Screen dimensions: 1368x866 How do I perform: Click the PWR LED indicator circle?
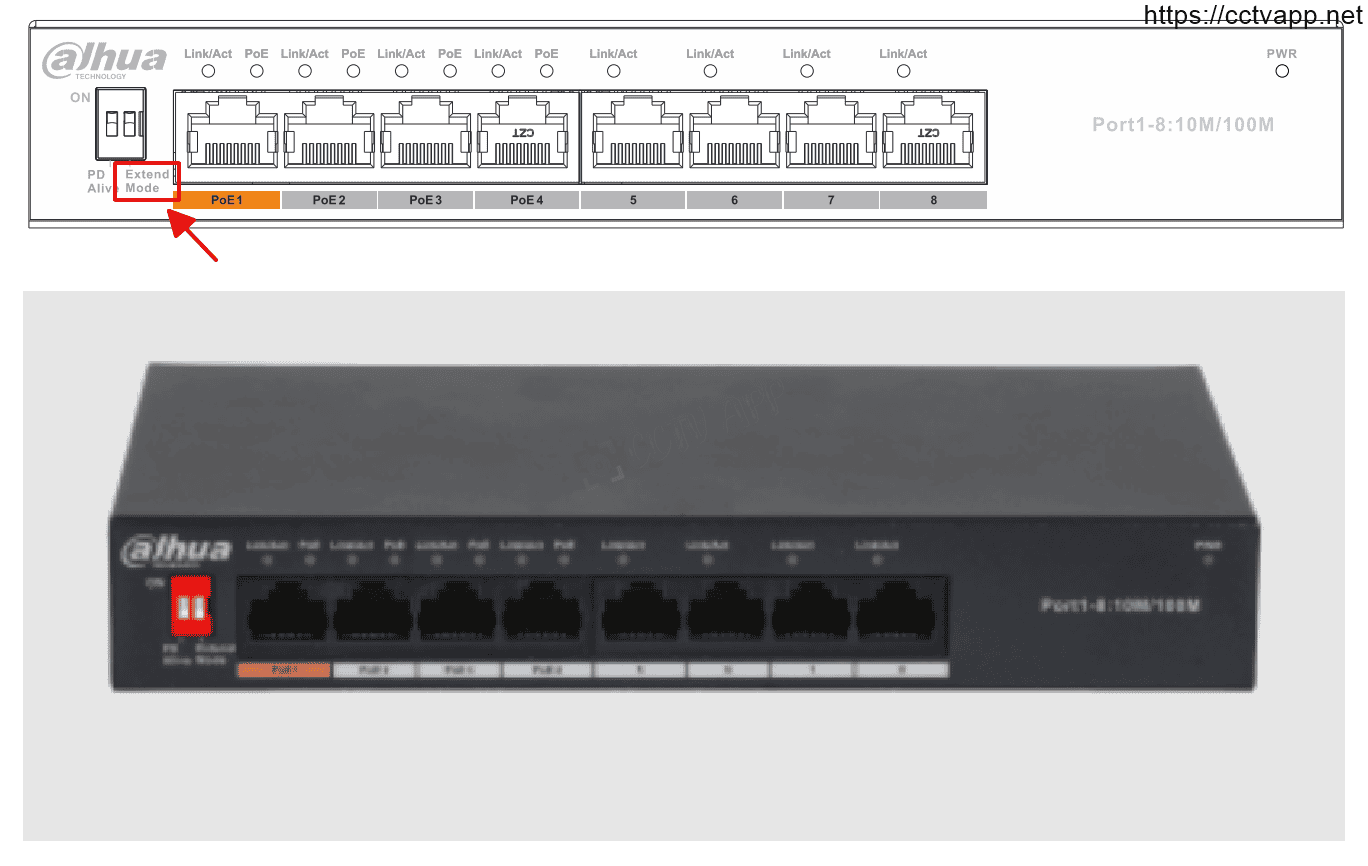pyautogui.click(x=1282, y=71)
